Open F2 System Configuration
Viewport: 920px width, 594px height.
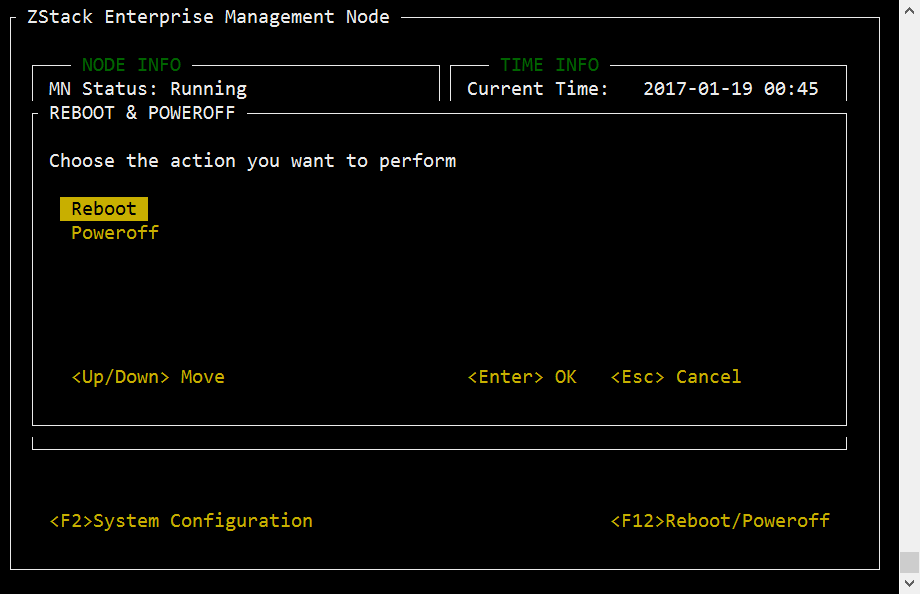pyautogui.click(x=181, y=521)
